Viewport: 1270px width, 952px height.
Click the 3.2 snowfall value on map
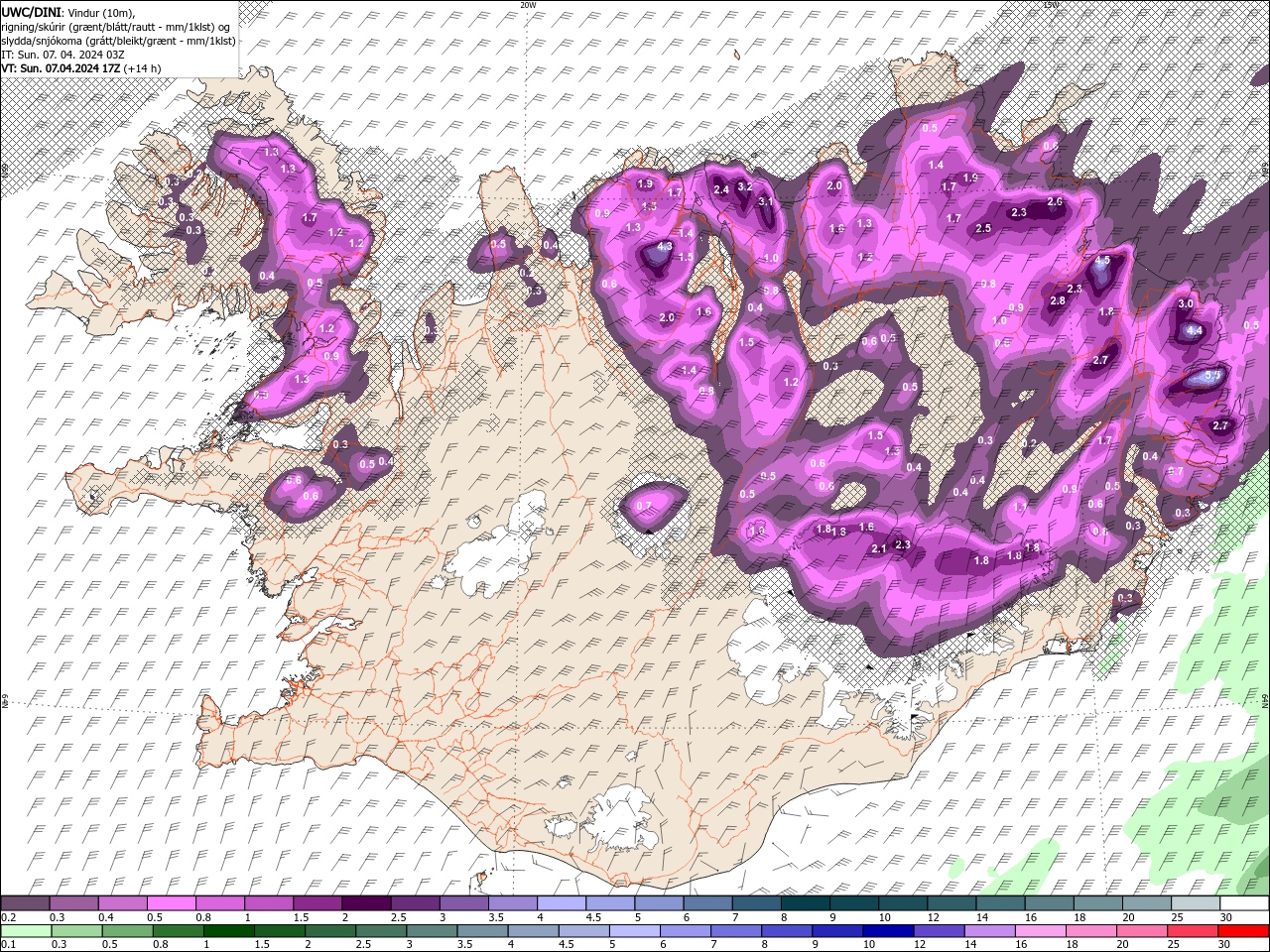click(746, 185)
